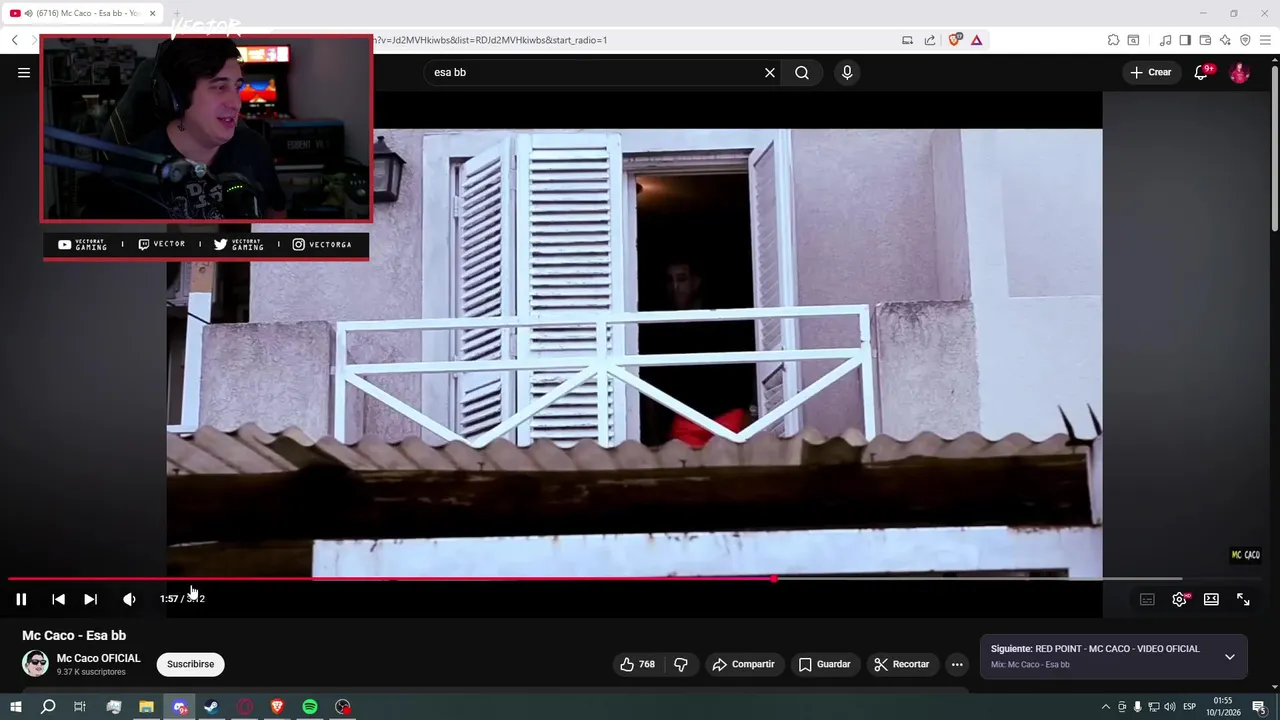The height and width of the screenshot is (720, 1280).
Task: Open the Crear menu
Action: (1150, 72)
